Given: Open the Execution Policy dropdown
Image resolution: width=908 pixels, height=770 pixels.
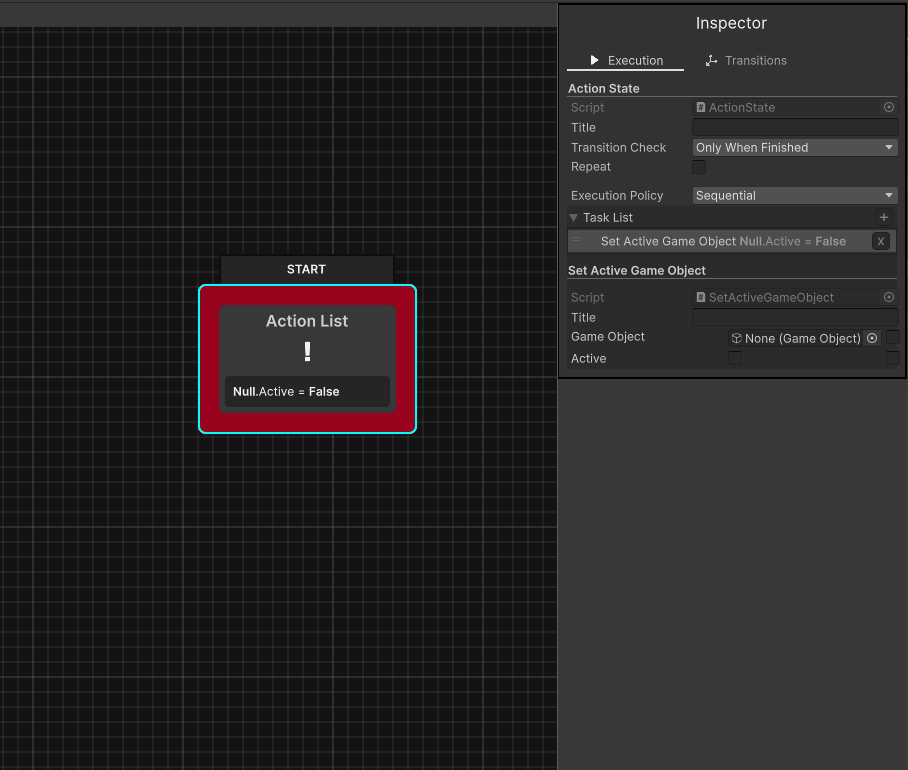Looking at the screenshot, I should [x=795, y=196].
